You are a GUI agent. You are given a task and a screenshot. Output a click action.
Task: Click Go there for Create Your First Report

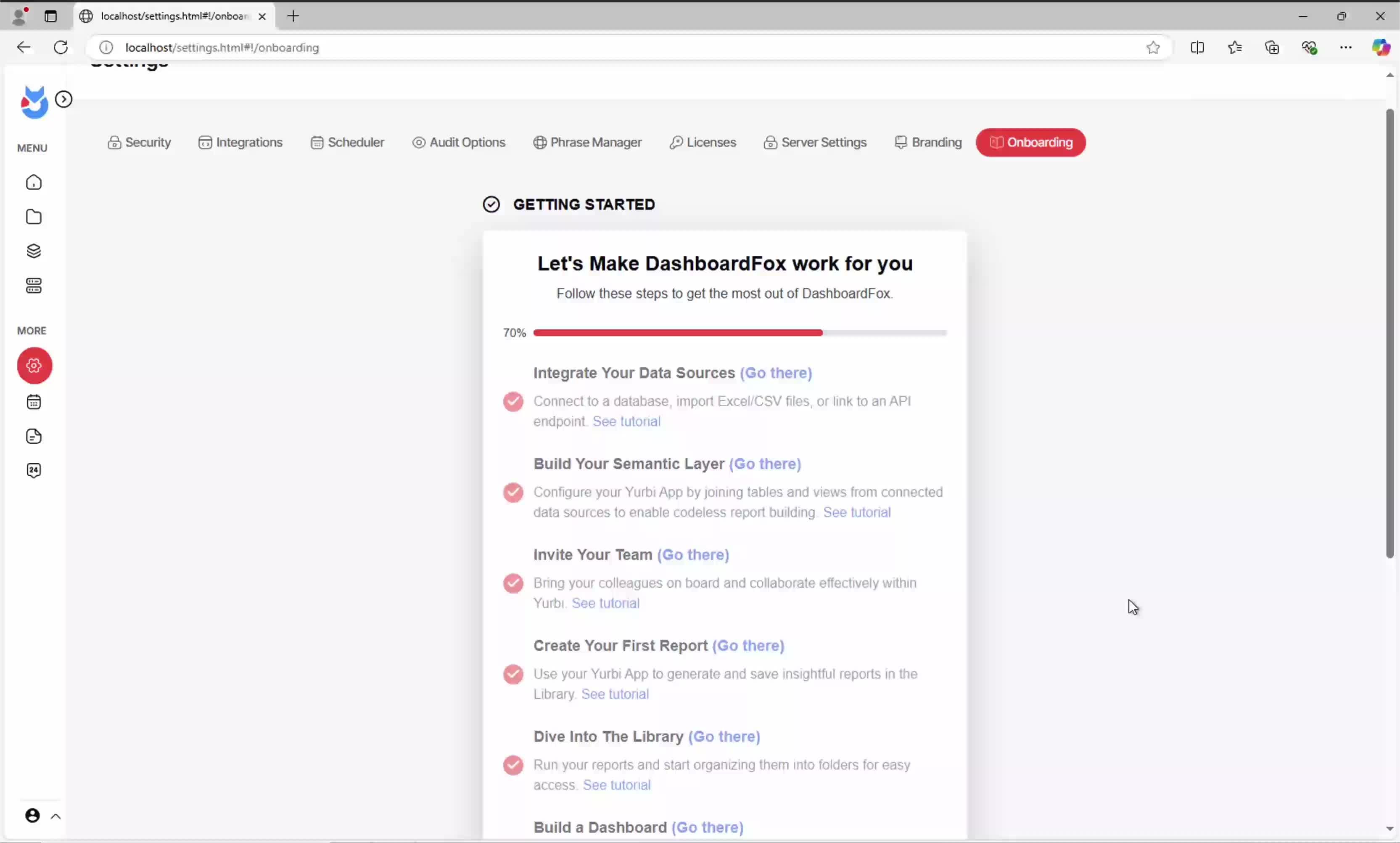[748, 646]
